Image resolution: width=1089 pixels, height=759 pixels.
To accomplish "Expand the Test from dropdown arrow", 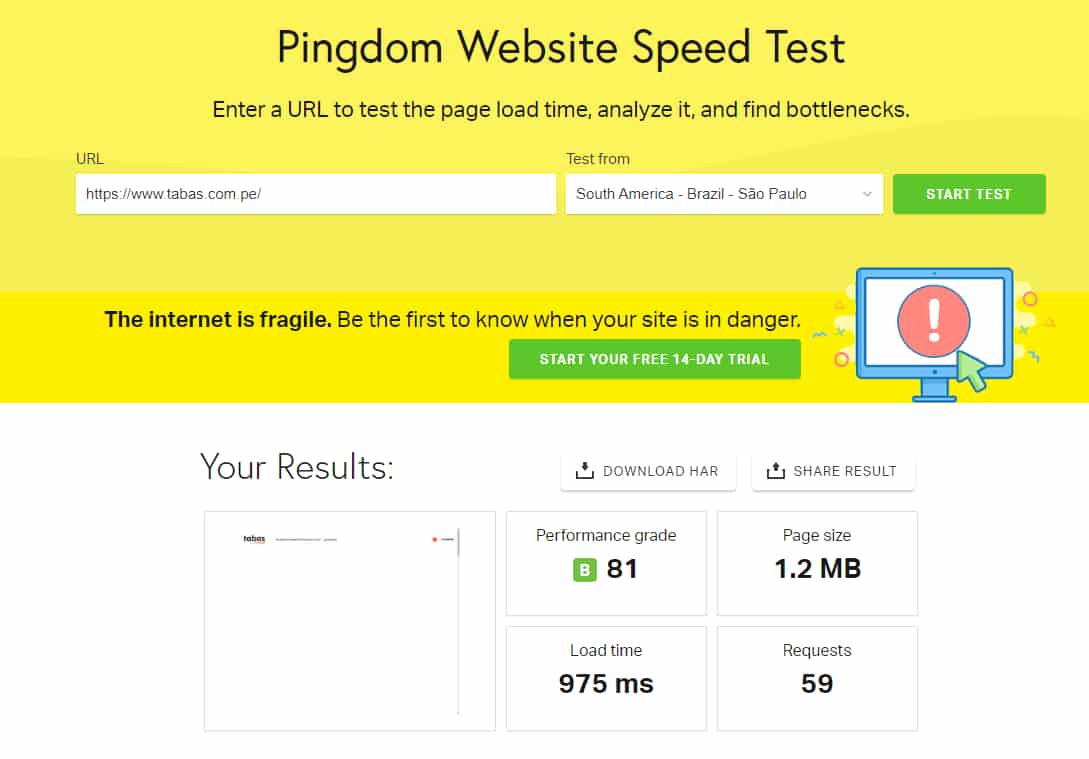I will tap(867, 194).
